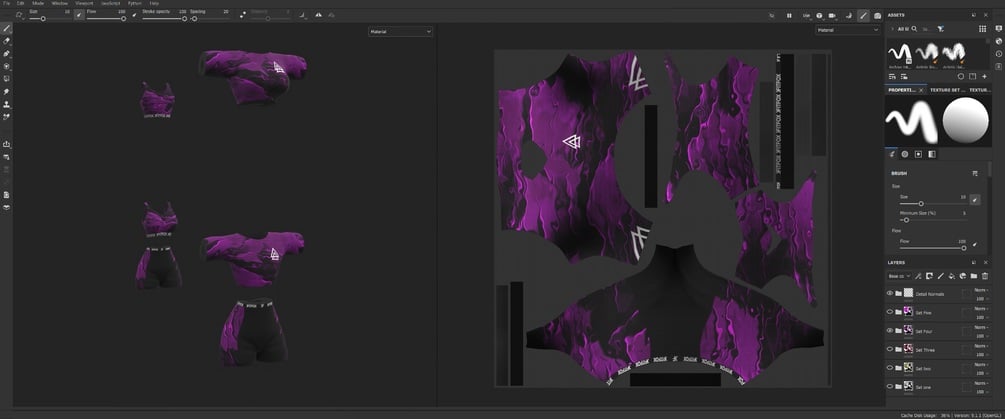Open the Window menu

point(59,3)
